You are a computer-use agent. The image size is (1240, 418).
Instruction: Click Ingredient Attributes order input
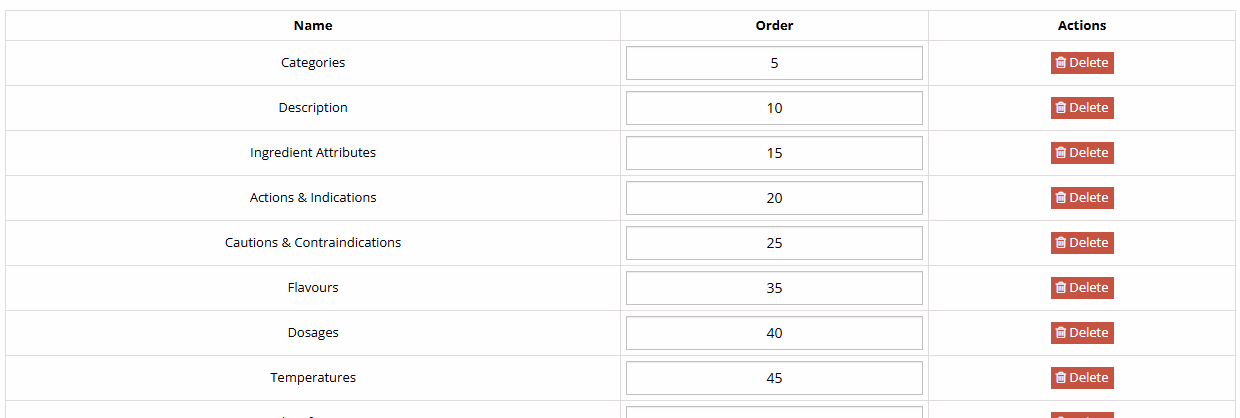point(774,153)
